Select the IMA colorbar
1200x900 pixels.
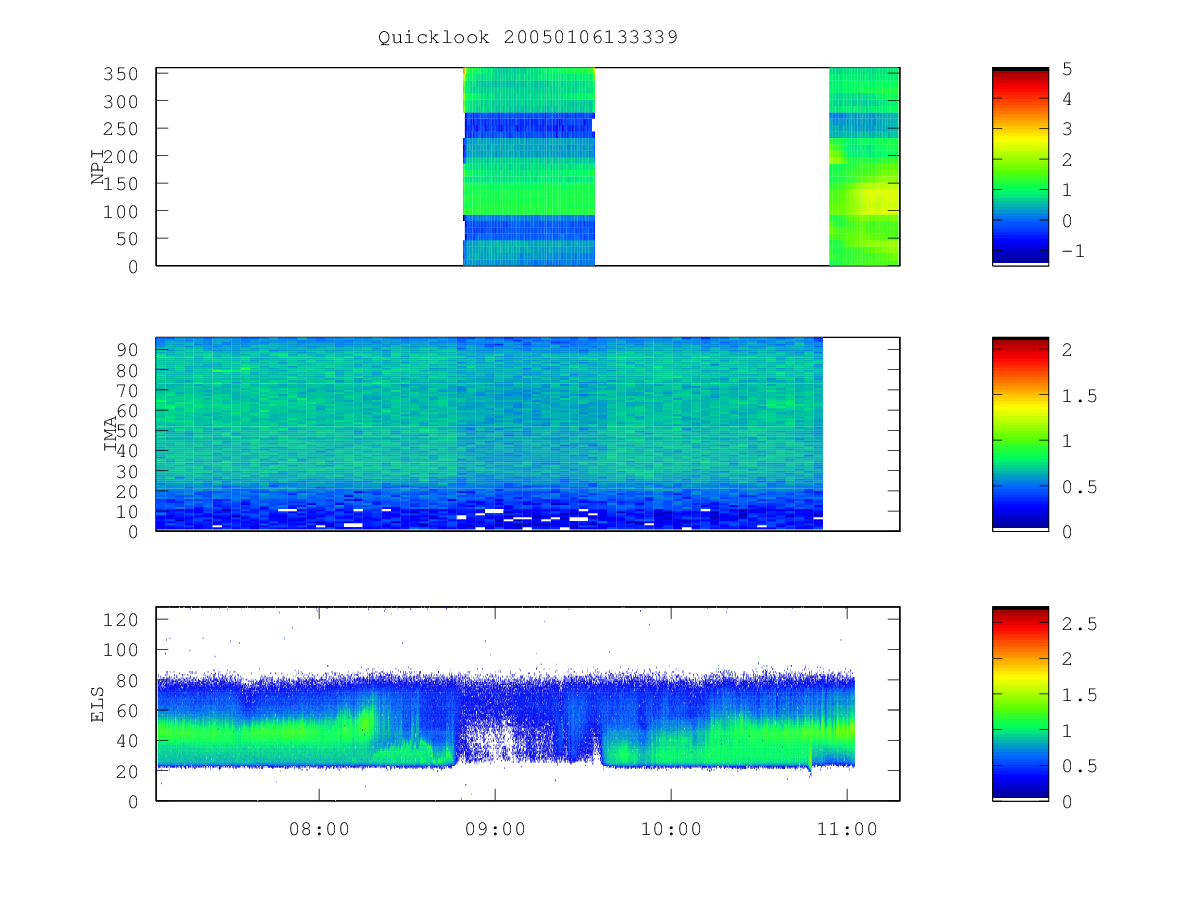(x=1020, y=434)
